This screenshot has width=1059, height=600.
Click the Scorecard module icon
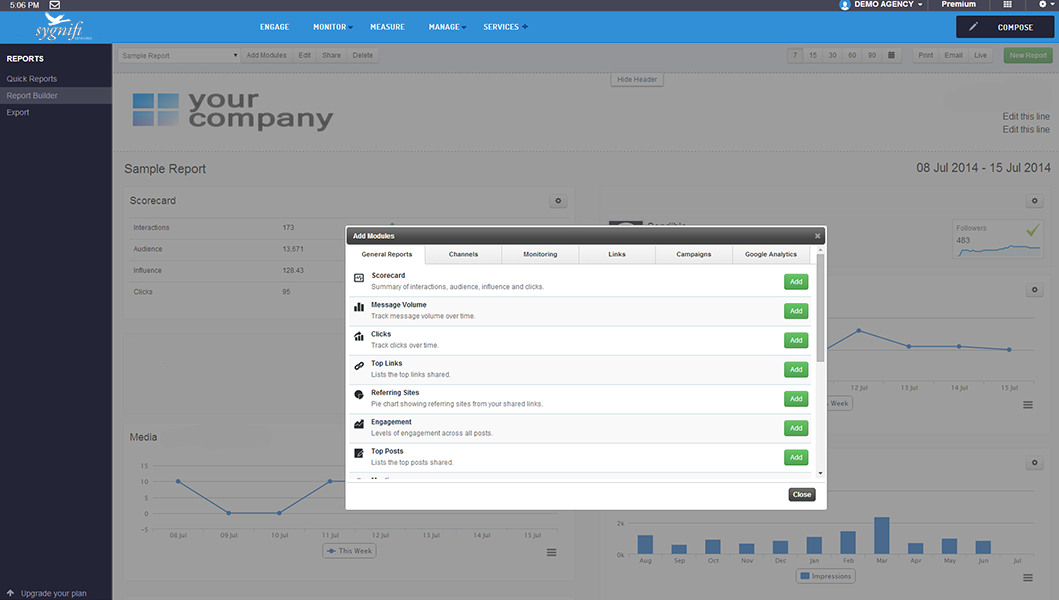coord(359,278)
